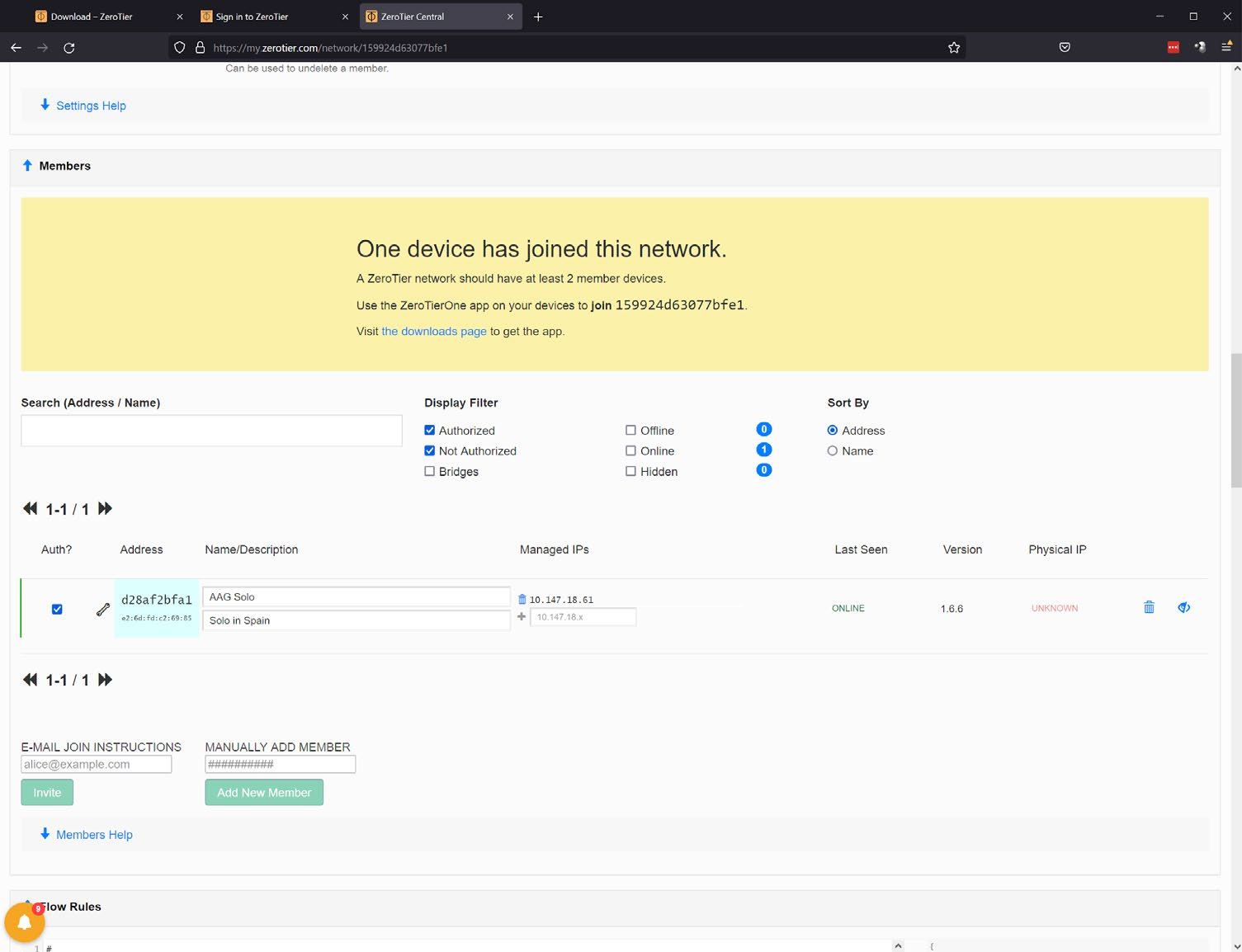Sort members by Name
This screenshot has height=952, width=1242.
(x=833, y=450)
